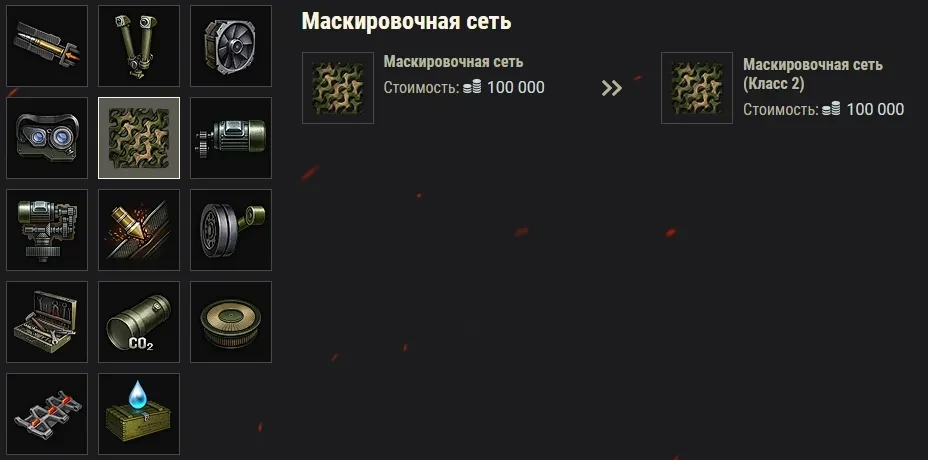This screenshot has width=928, height=460.
Task: Click the double-chevron conversion arrow
Action: [612, 88]
